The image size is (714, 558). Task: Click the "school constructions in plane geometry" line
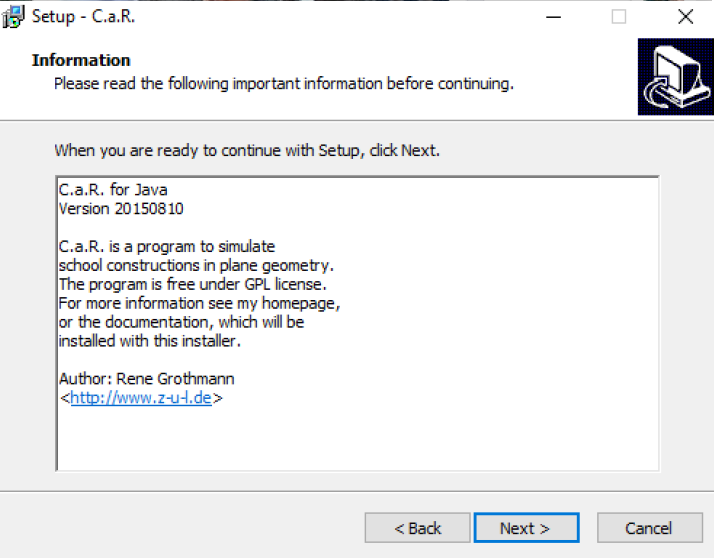click(196, 265)
